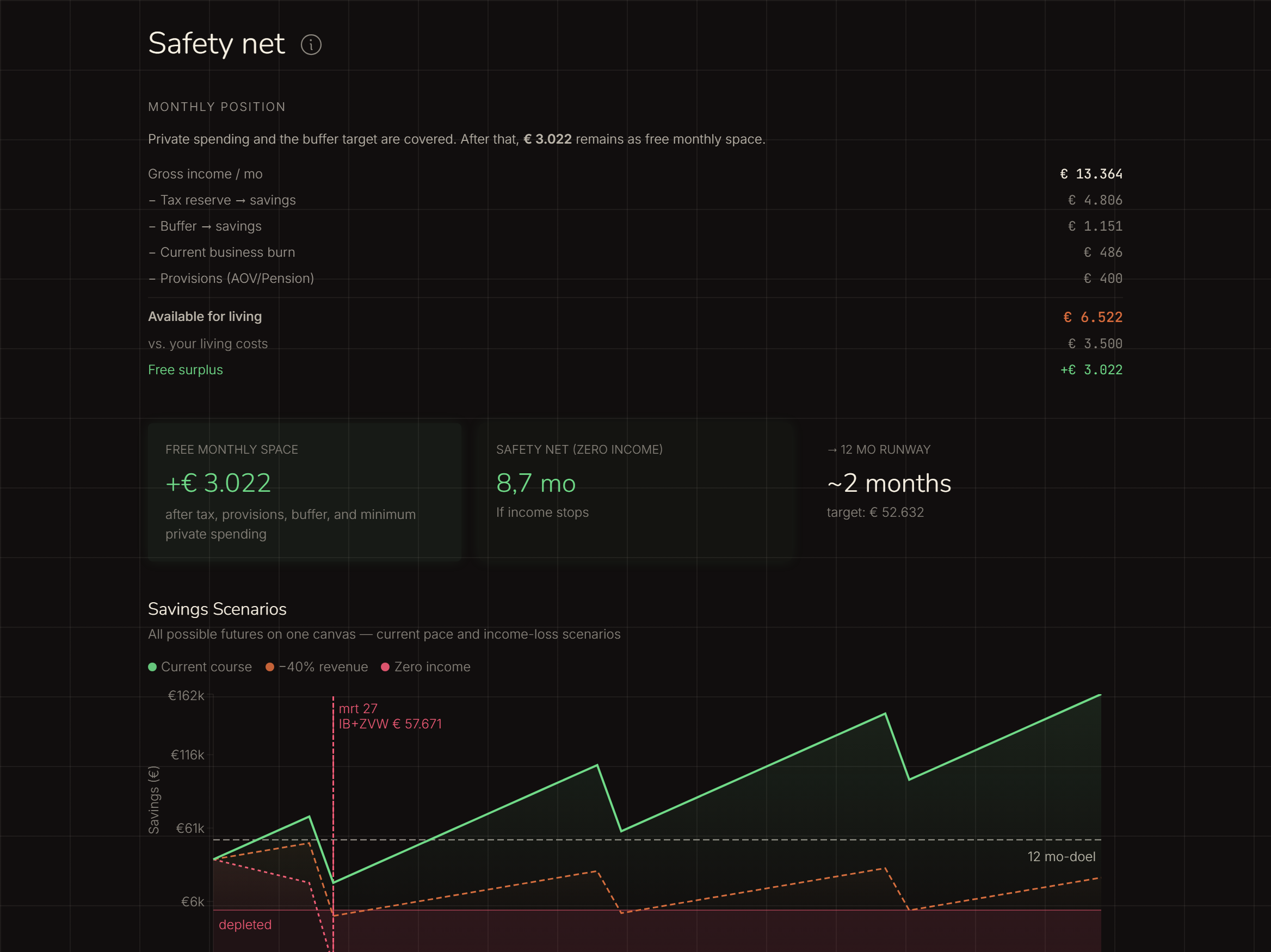This screenshot has width=1271, height=952.
Task: Click the provisions amount € 400
Action: pos(1103,279)
